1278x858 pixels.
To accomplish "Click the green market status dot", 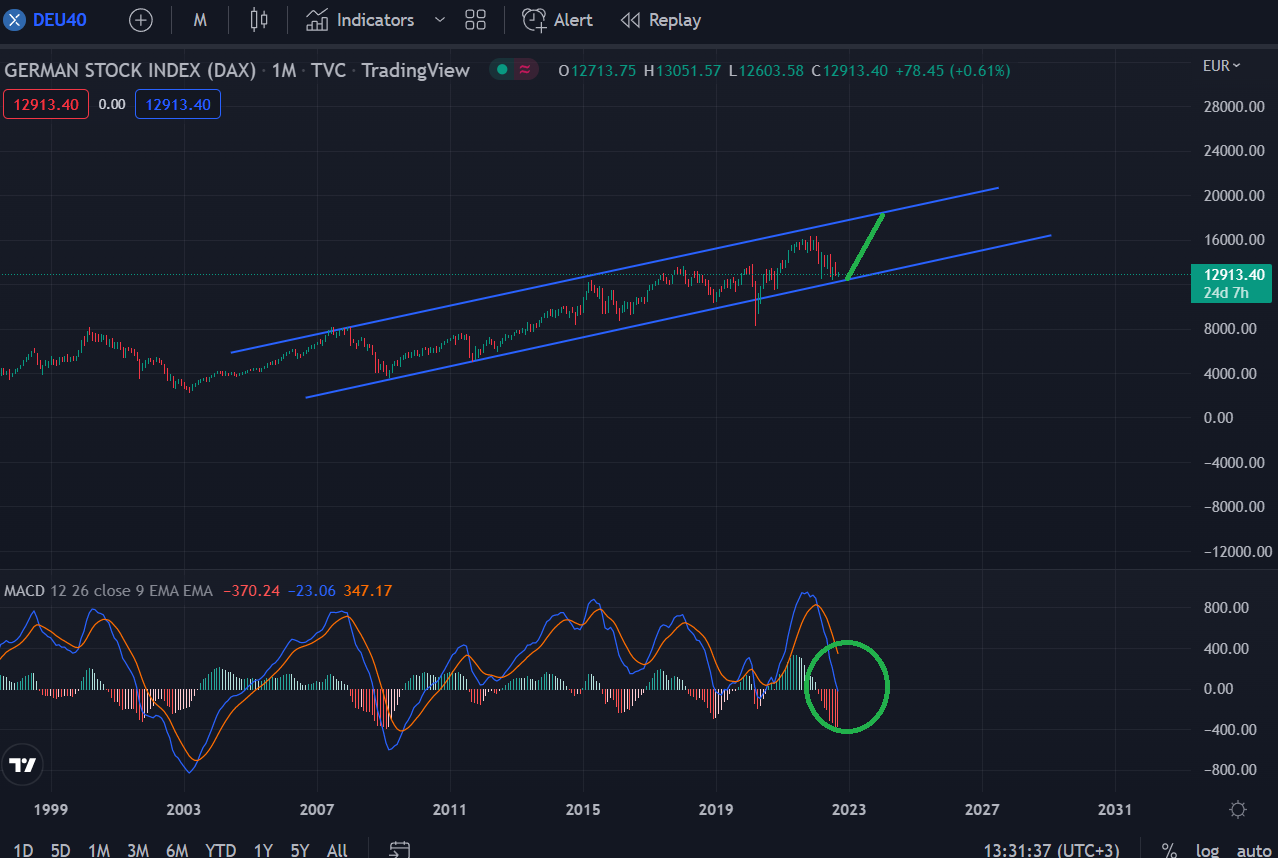I will pos(502,70).
